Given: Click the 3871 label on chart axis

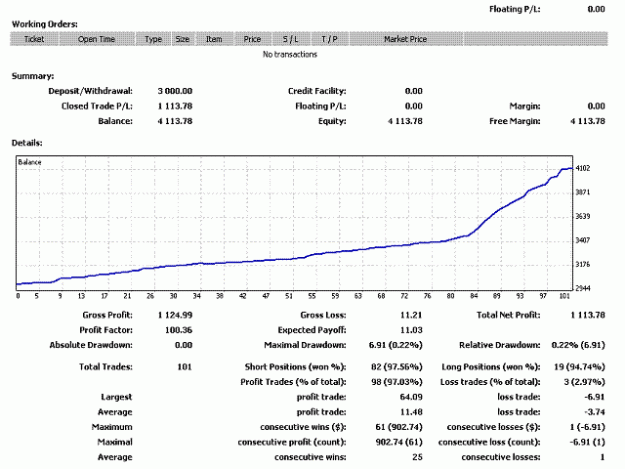Looking at the screenshot, I should click(x=583, y=192).
